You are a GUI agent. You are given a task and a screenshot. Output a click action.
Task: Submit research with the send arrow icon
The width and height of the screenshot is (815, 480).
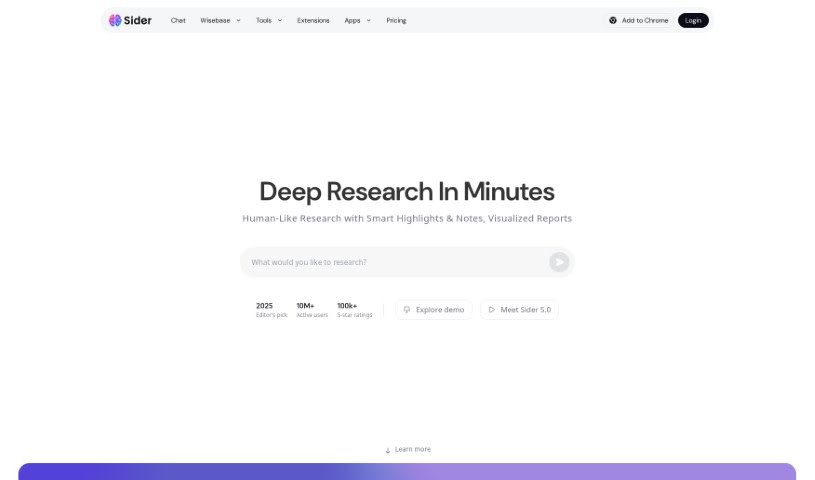559,262
